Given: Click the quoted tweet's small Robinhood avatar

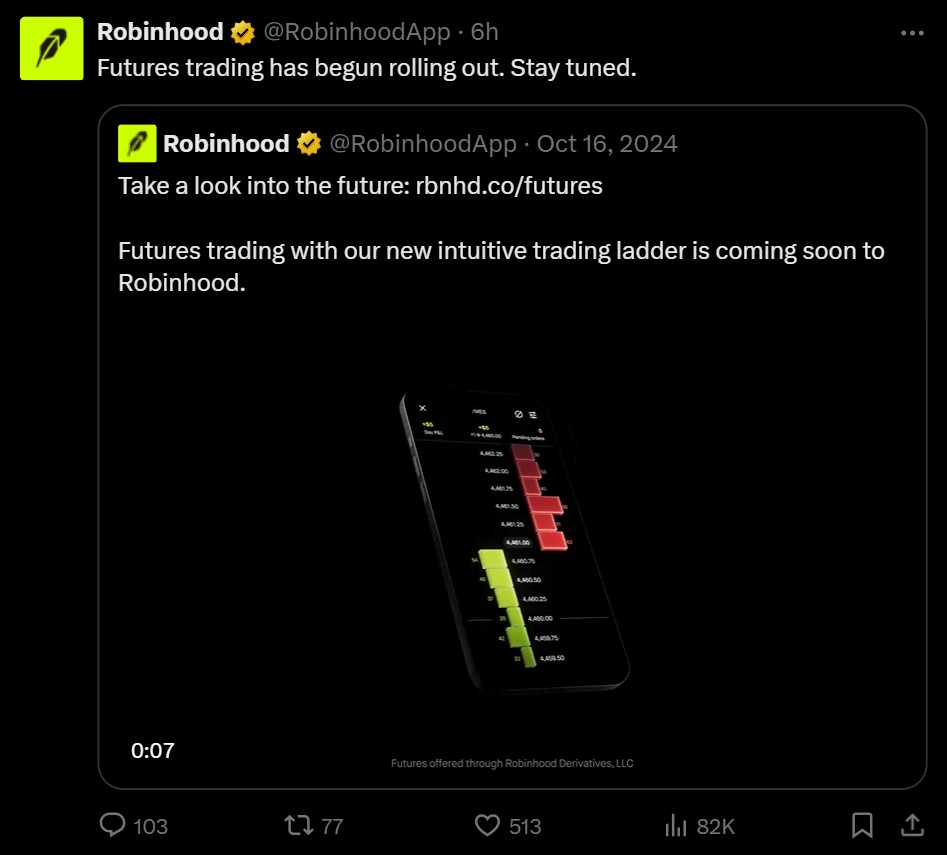Looking at the screenshot, I should pyautogui.click(x=137, y=144).
